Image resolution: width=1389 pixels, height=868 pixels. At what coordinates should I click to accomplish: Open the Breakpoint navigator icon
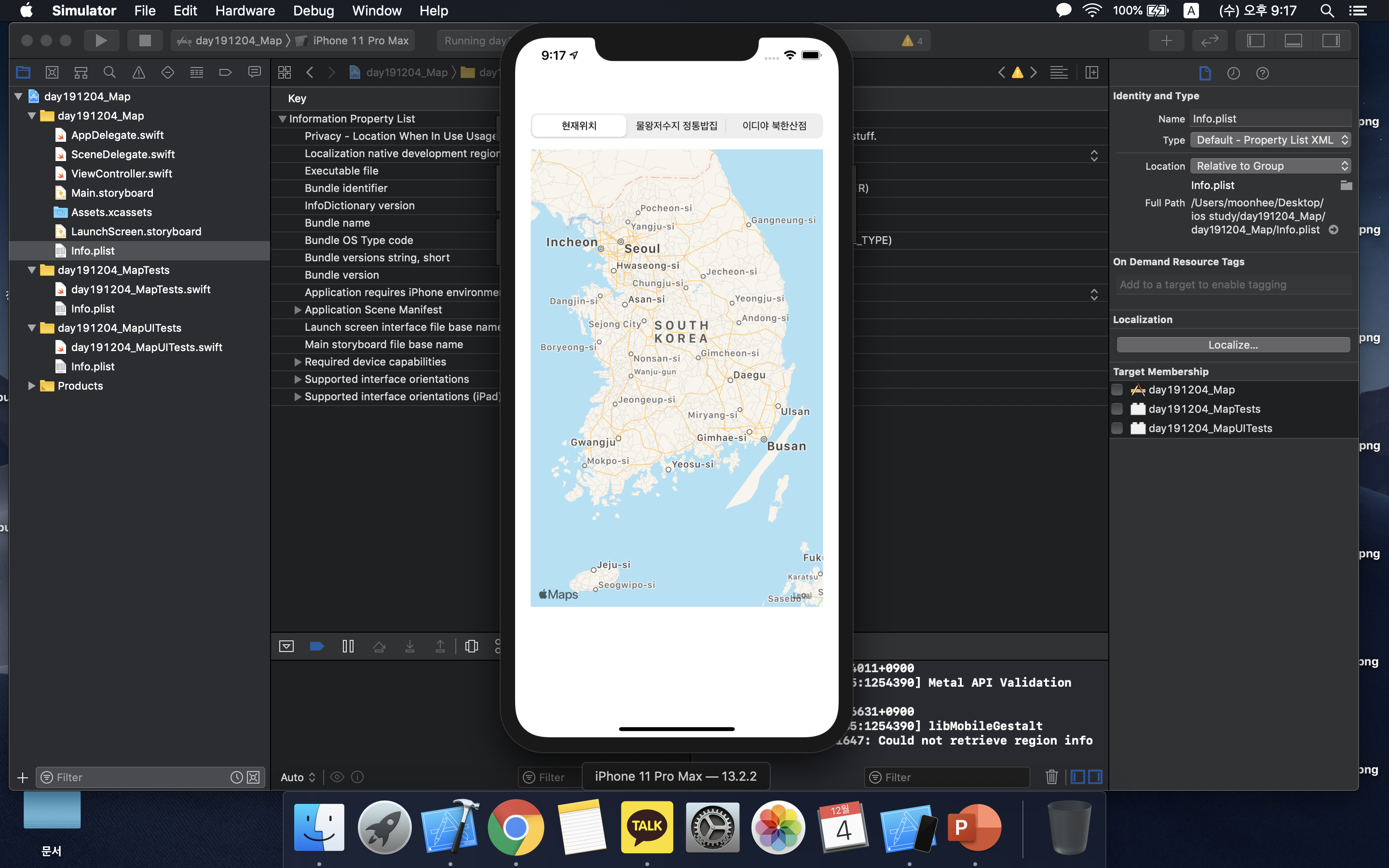(x=225, y=72)
